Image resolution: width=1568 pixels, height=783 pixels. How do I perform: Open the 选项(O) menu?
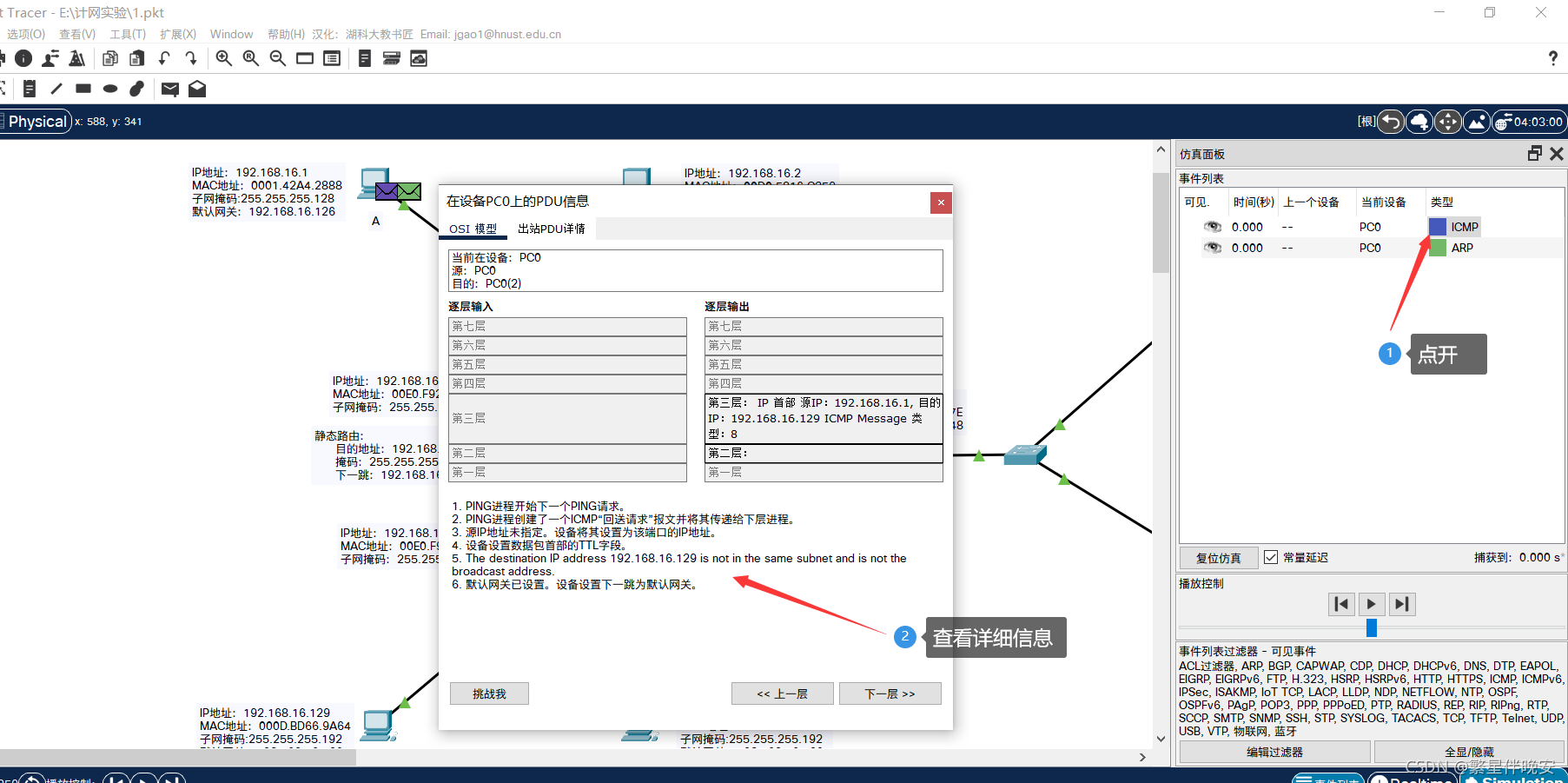[26, 34]
